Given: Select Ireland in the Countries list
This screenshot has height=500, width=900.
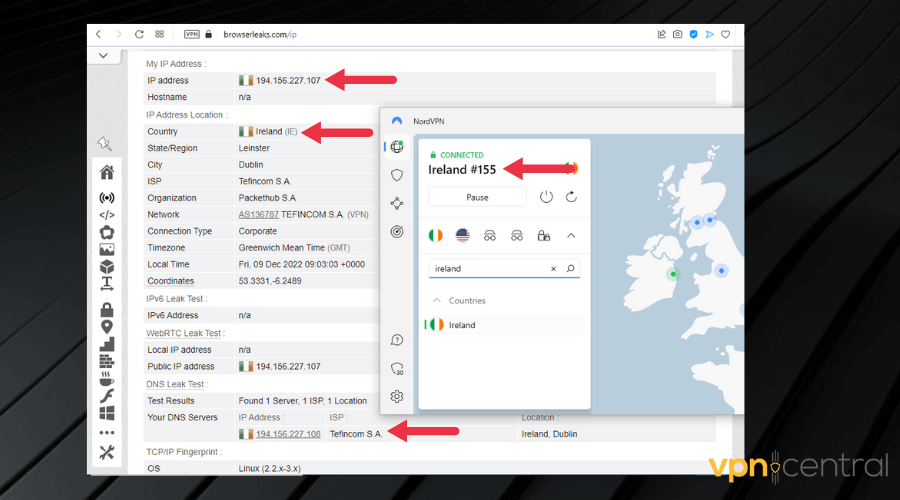Looking at the screenshot, I should (x=504, y=325).
